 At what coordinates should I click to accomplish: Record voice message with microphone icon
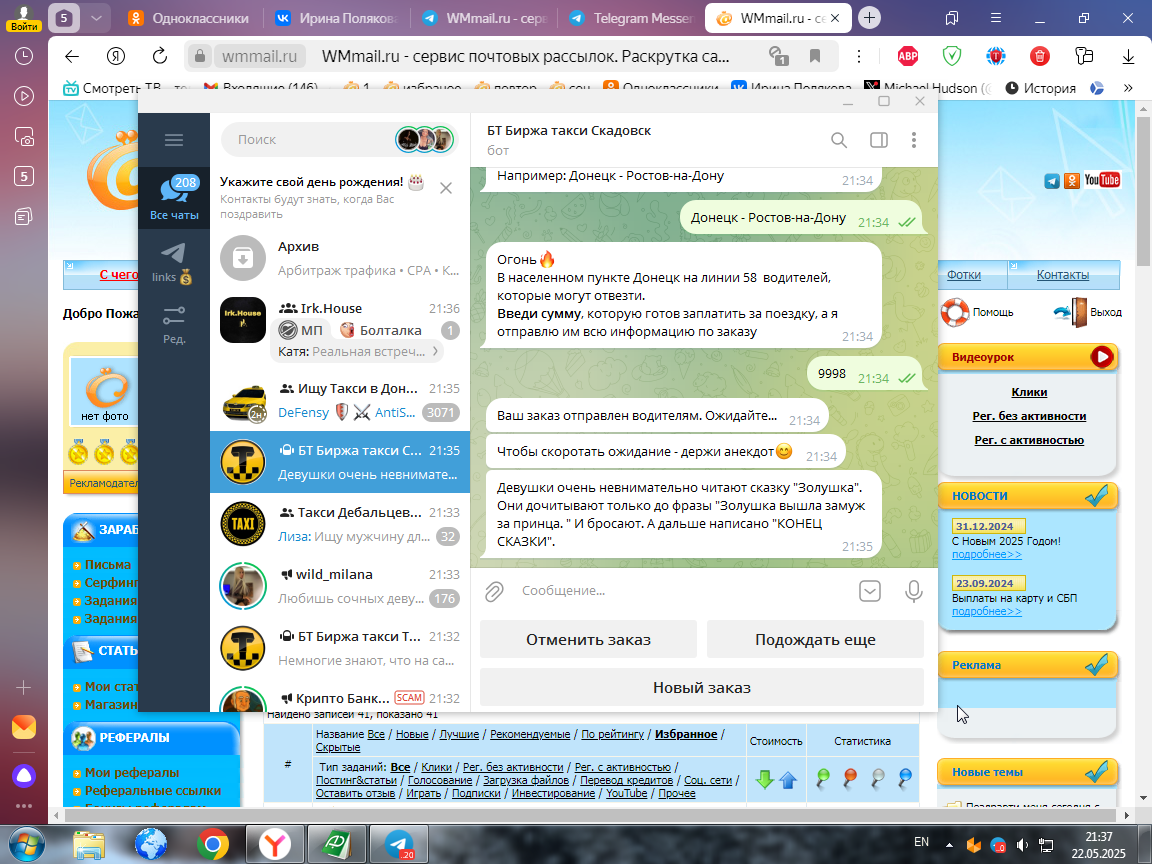[x=913, y=591]
